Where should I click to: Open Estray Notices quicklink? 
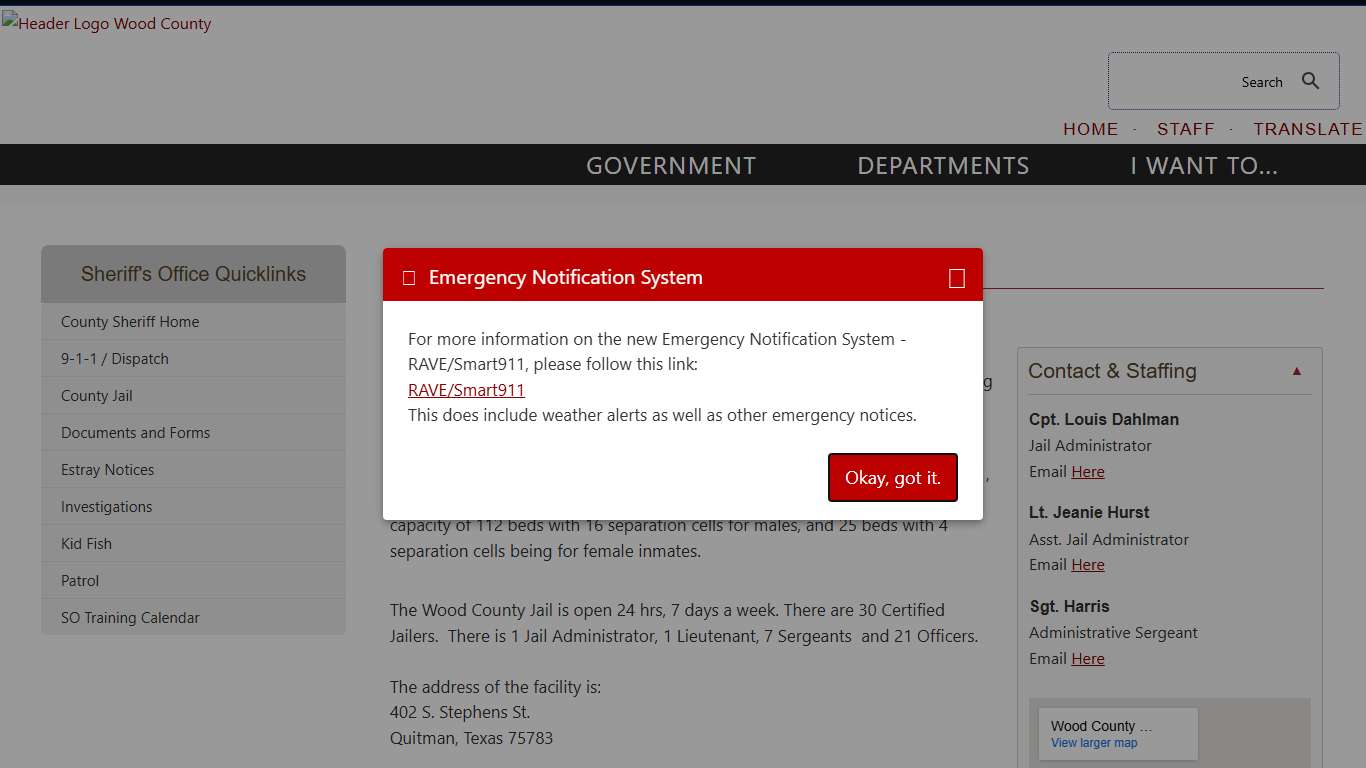click(108, 470)
